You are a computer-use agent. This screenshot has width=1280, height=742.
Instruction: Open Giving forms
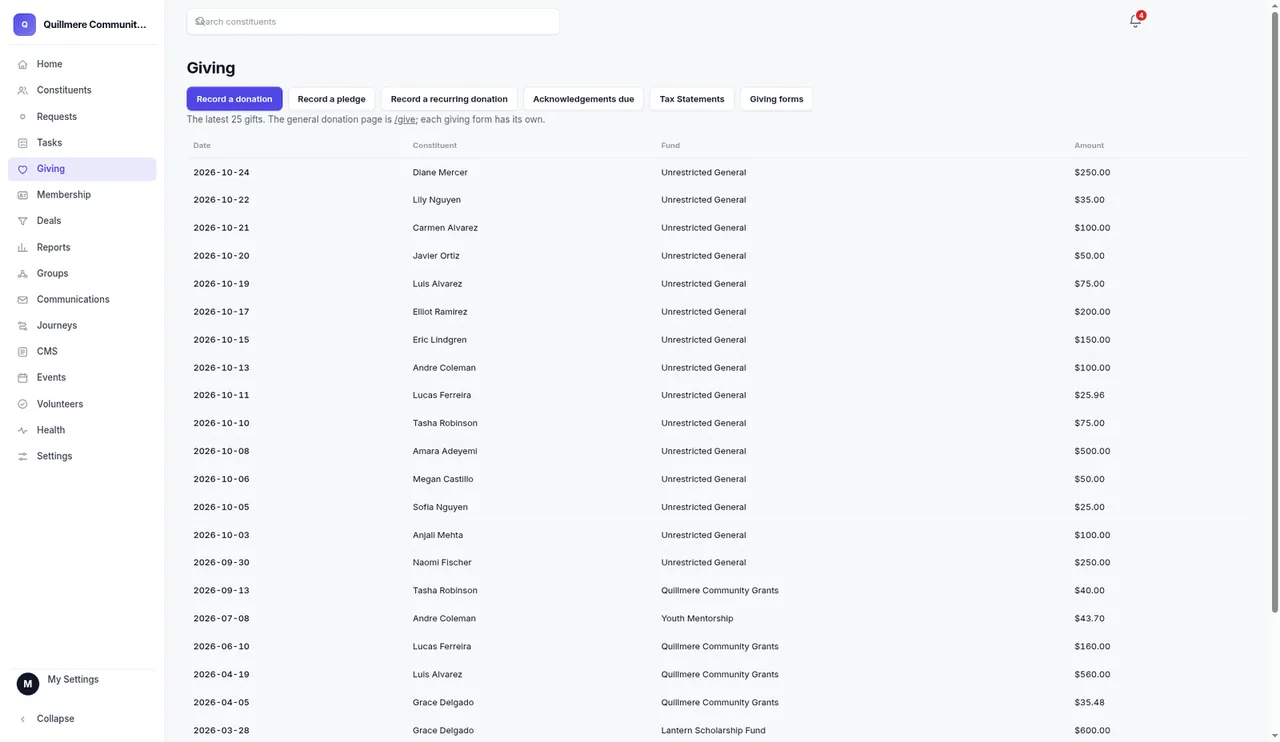[776, 99]
